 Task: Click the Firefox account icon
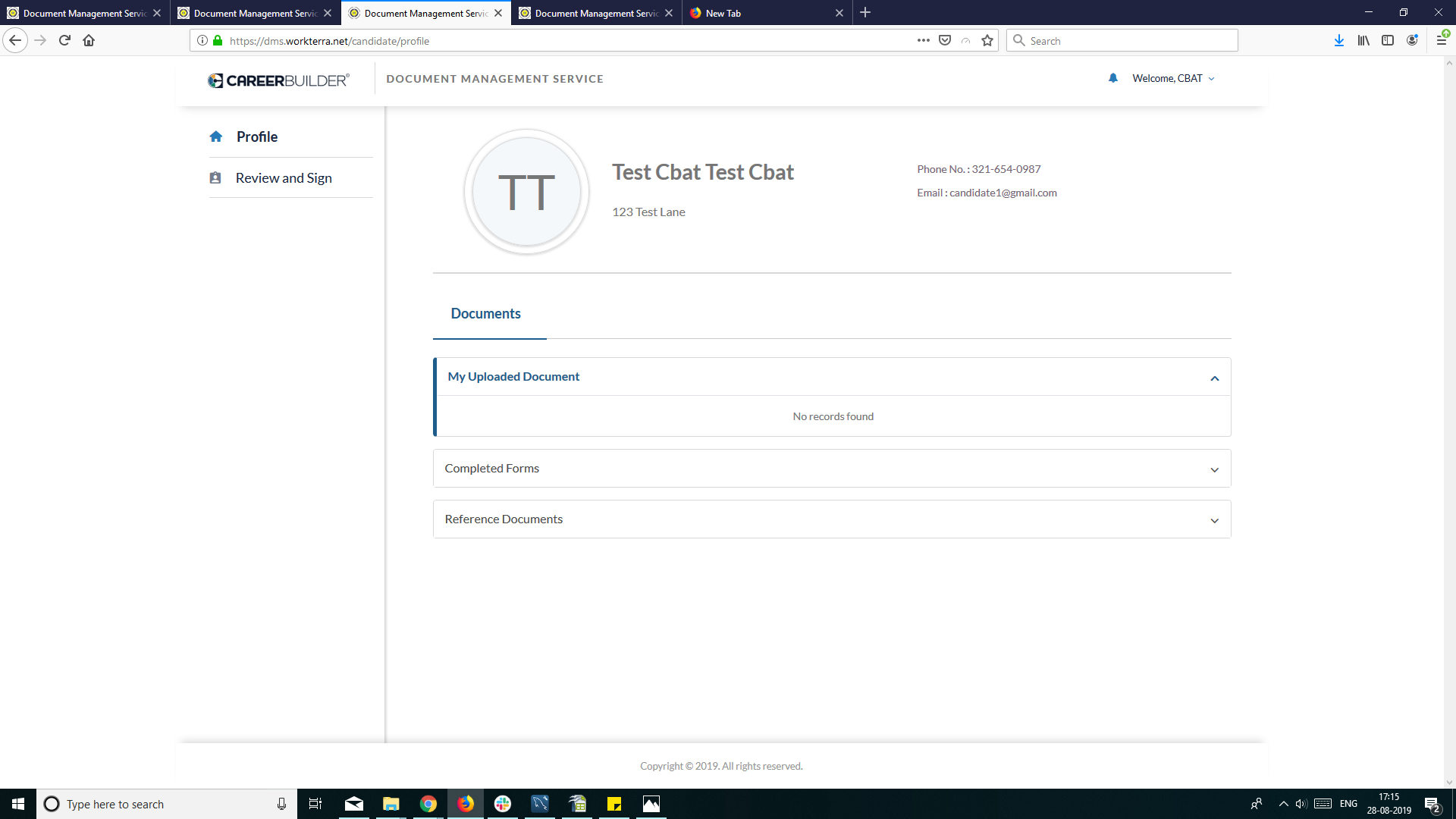click(x=1412, y=40)
